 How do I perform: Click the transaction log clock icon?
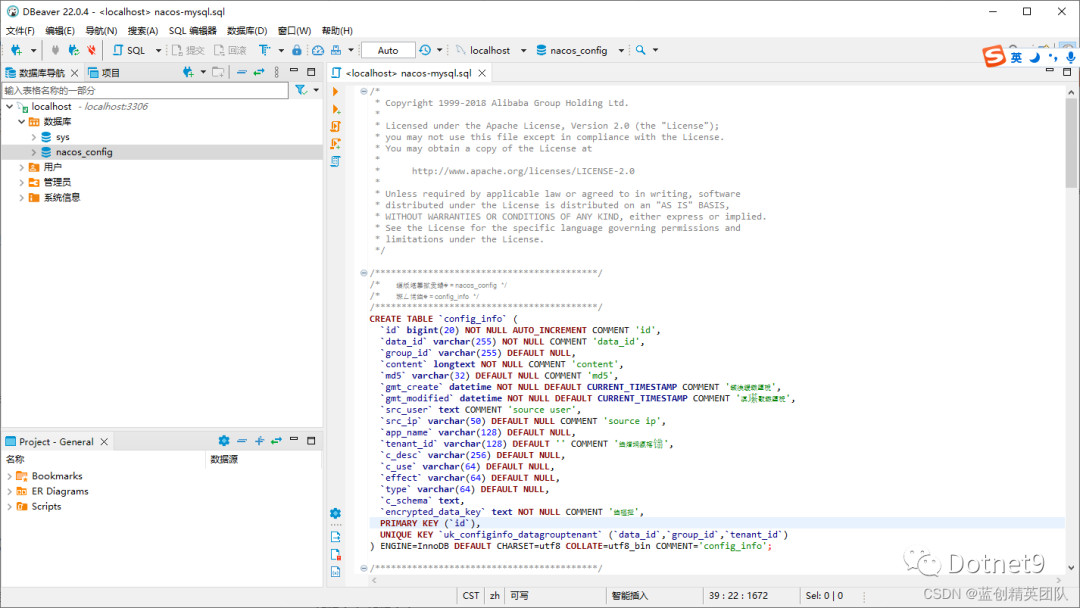pos(425,50)
